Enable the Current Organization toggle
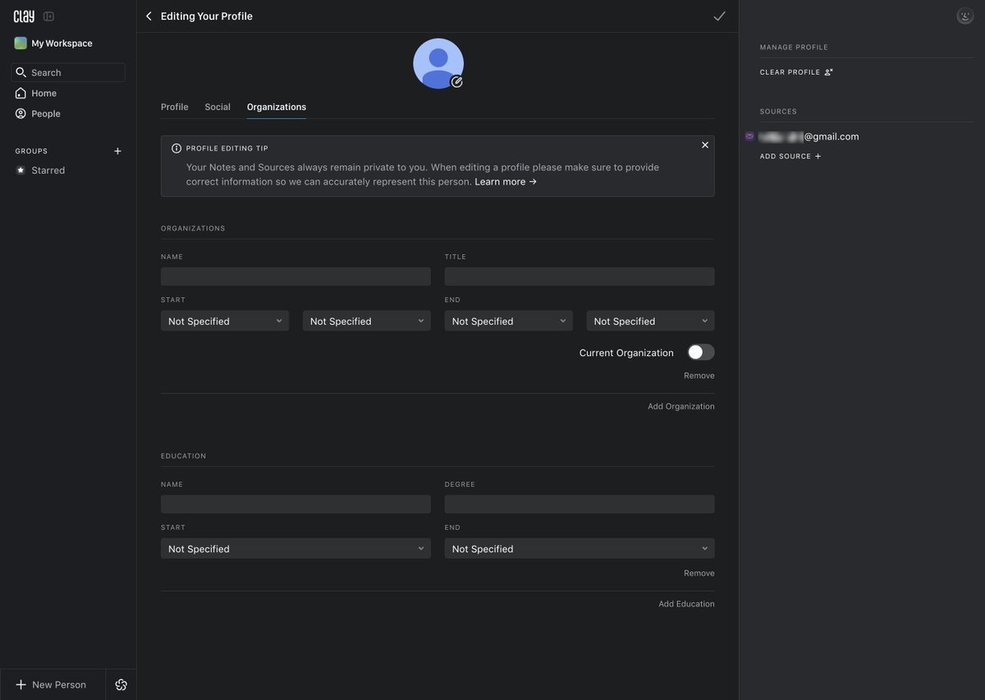This screenshot has height=700, width=985. [x=701, y=352]
